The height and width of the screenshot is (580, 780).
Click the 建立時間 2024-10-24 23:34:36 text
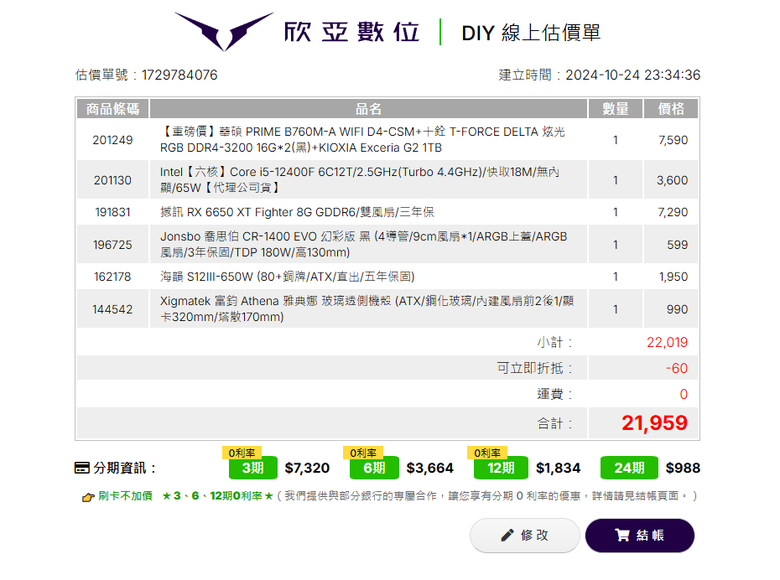tap(599, 75)
